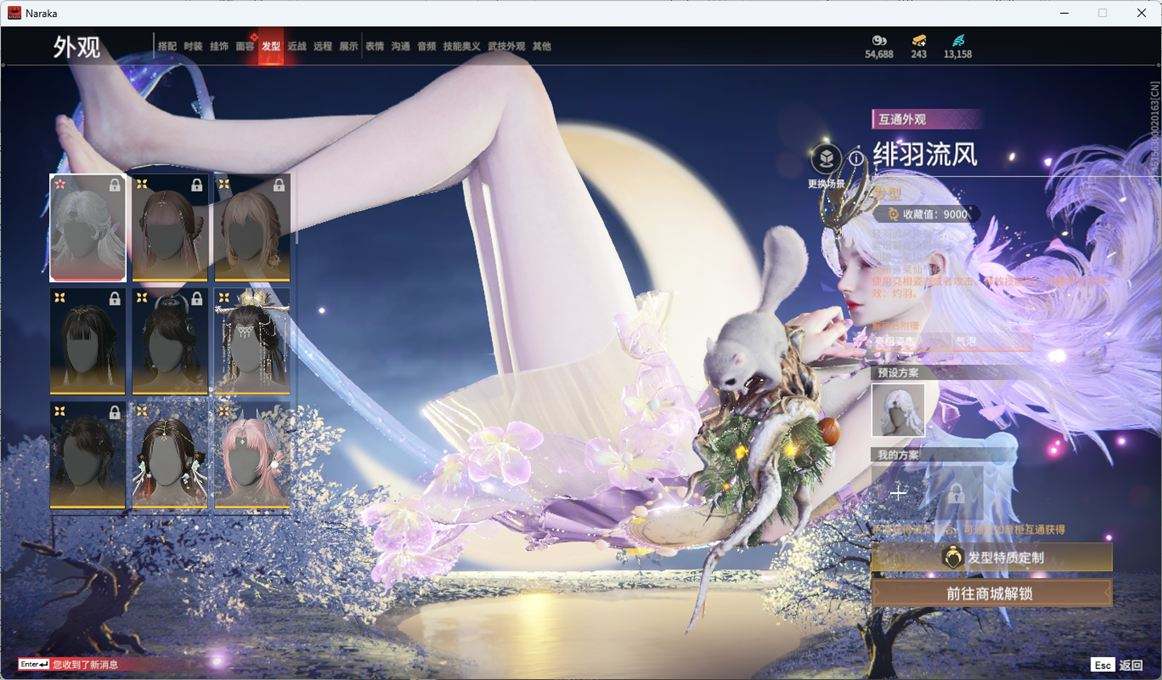Click the Naraka app icon in title bar

pos(14,13)
